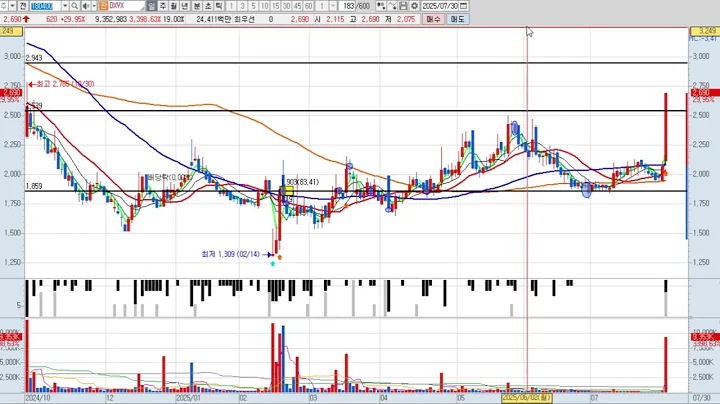Viewport: 720px width, 404px height.
Task: Edit the 183/600 candle count field
Action: (356, 6)
